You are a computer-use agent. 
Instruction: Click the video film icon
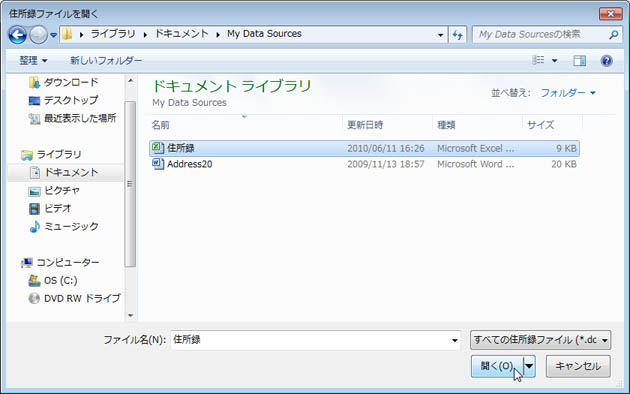pyautogui.click(x=35, y=208)
